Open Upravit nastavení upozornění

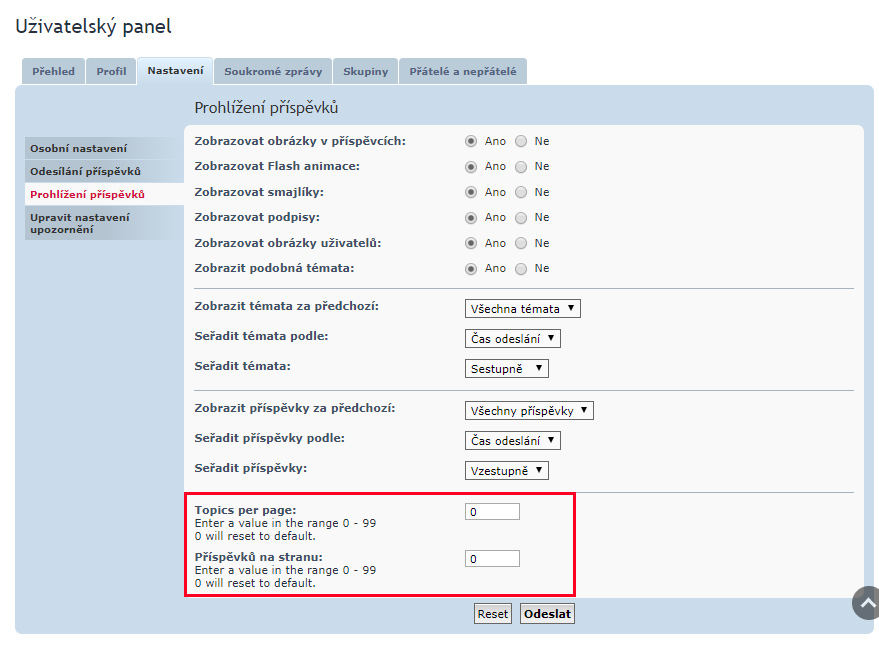coord(104,223)
